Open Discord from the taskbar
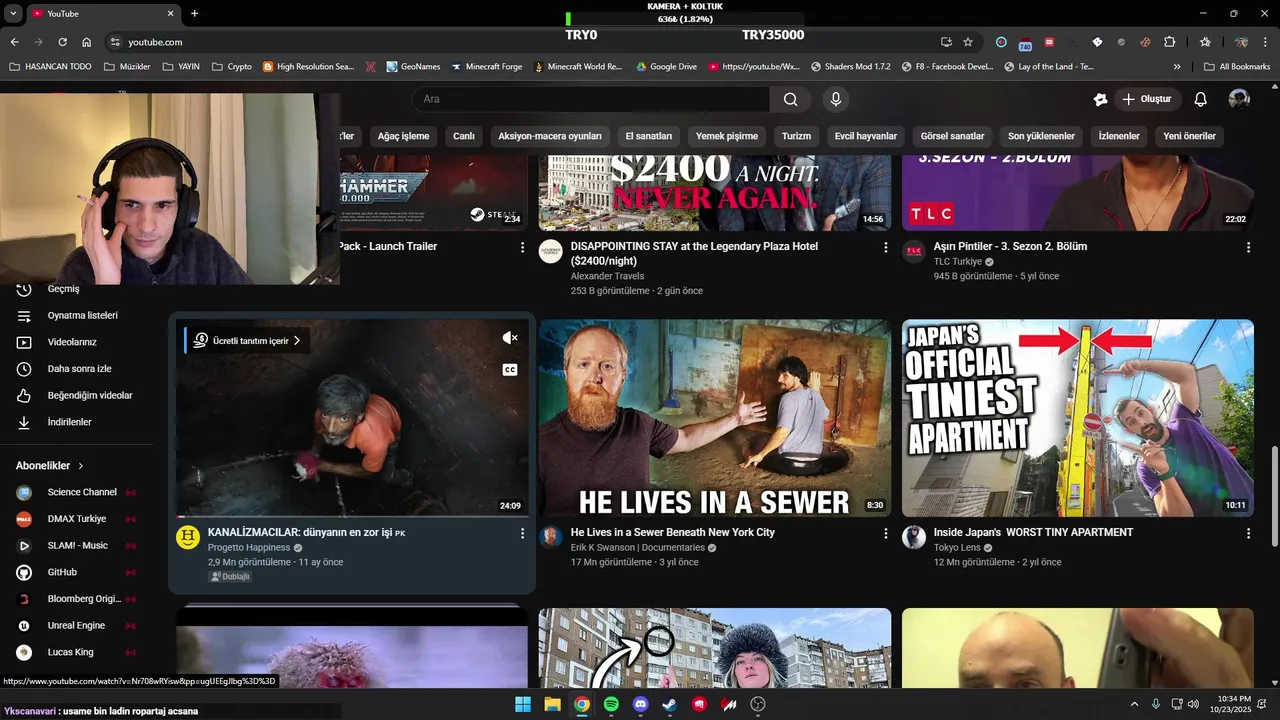 click(x=641, y=704)
